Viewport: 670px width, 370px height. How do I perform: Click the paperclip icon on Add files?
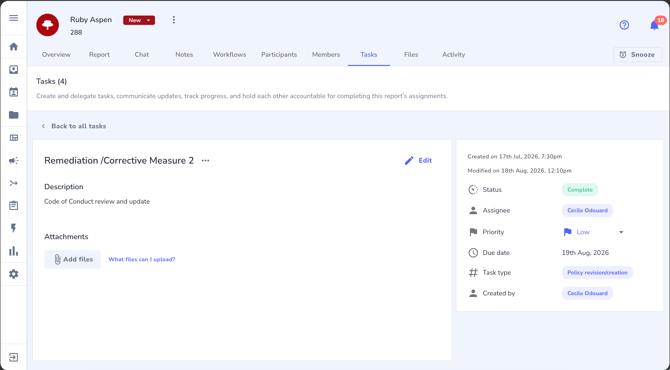(x=57, y=259)
